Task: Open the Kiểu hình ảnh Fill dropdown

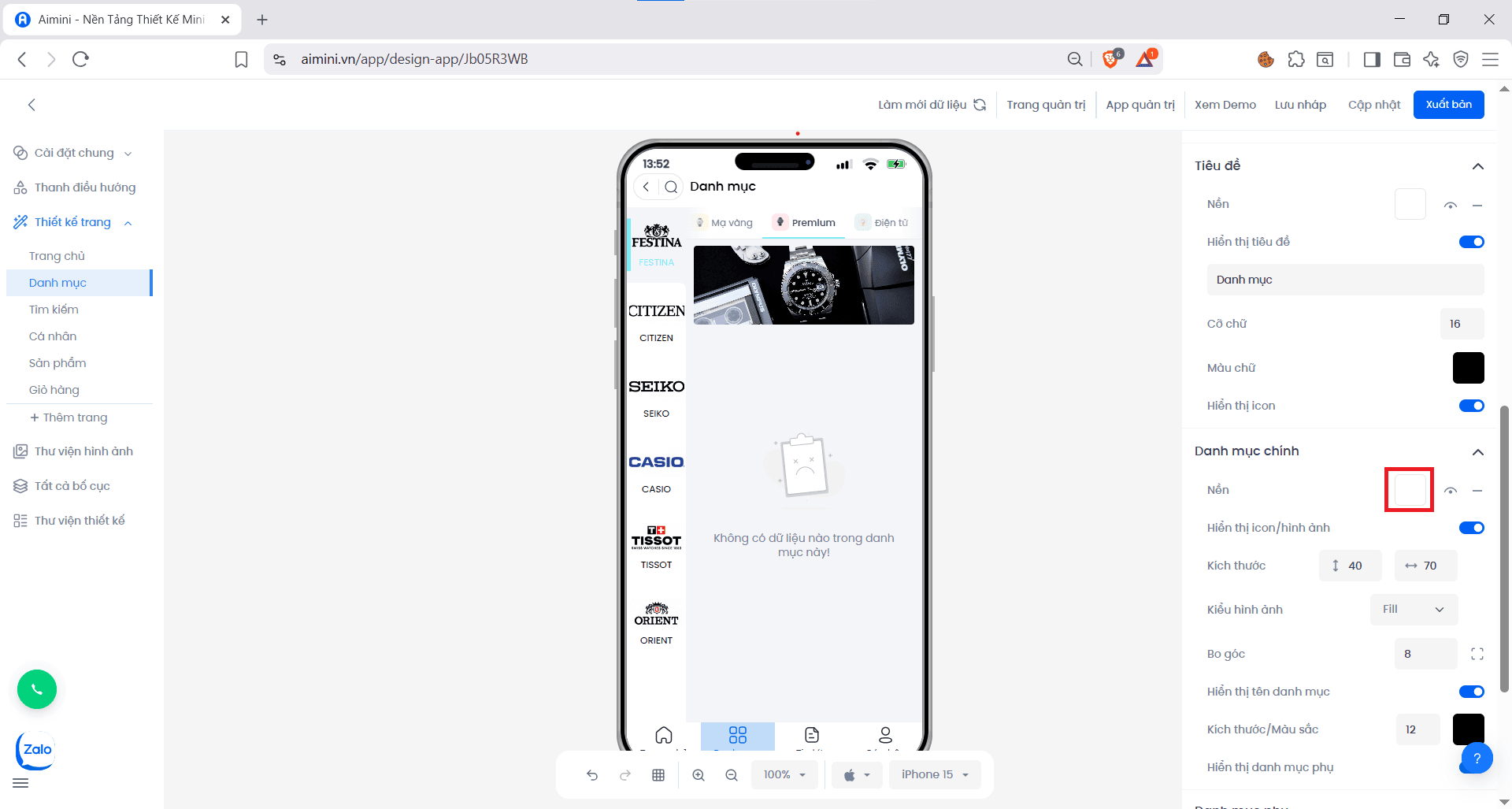Action: point(1414,610)
